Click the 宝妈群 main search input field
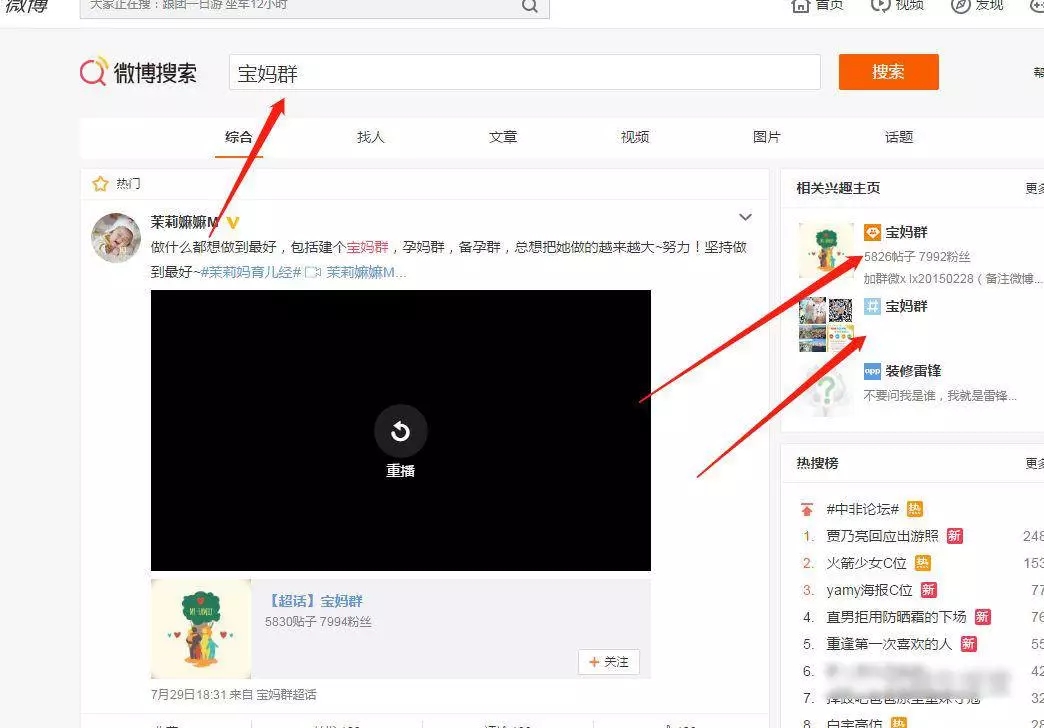Image resolution: width=1044 pixels, height=728 pixels. point(525,72)
